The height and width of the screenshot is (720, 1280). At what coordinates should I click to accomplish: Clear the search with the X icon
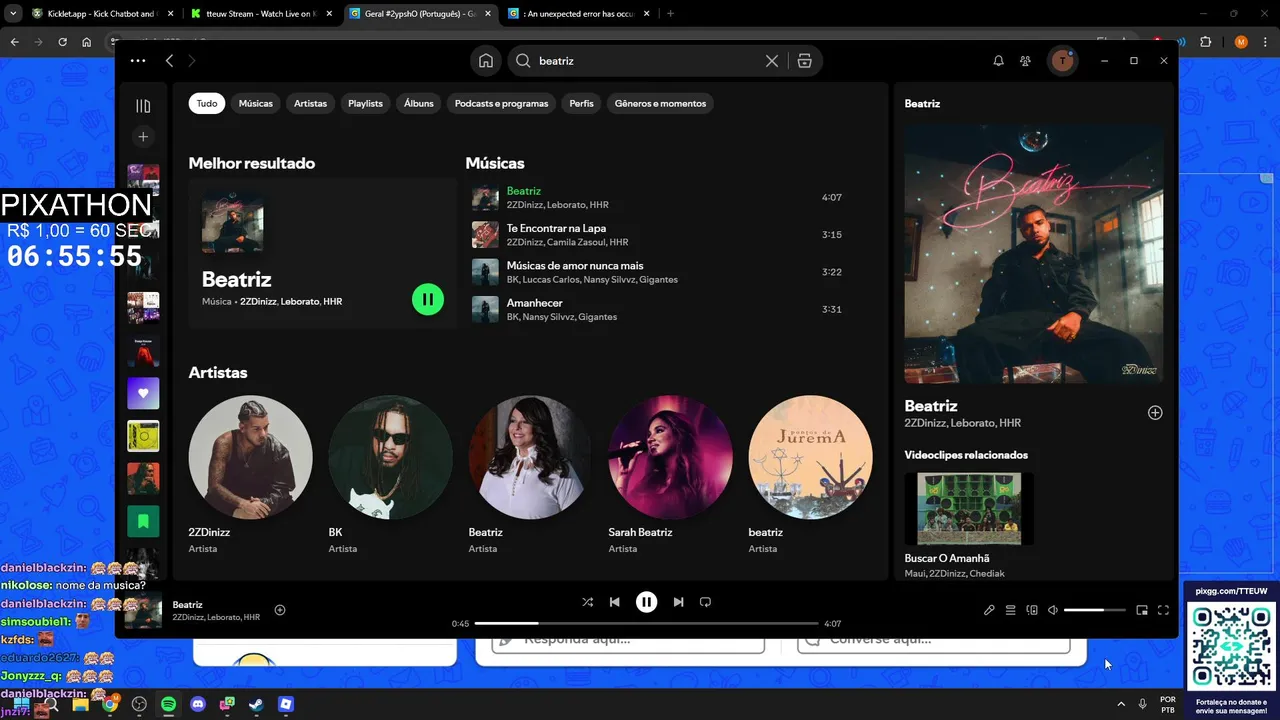772,61
